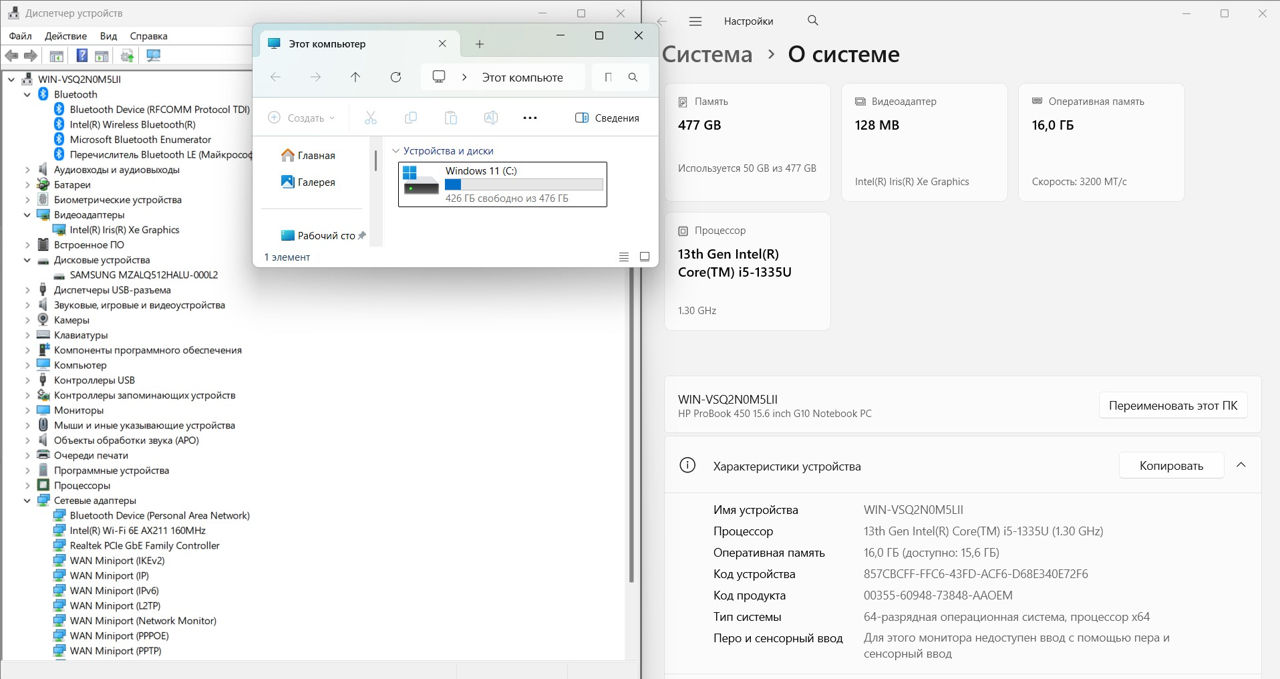Viewport: 1280px width, 679px height.
Task: Refresh the Explorer window
Action: click(396, 77)
